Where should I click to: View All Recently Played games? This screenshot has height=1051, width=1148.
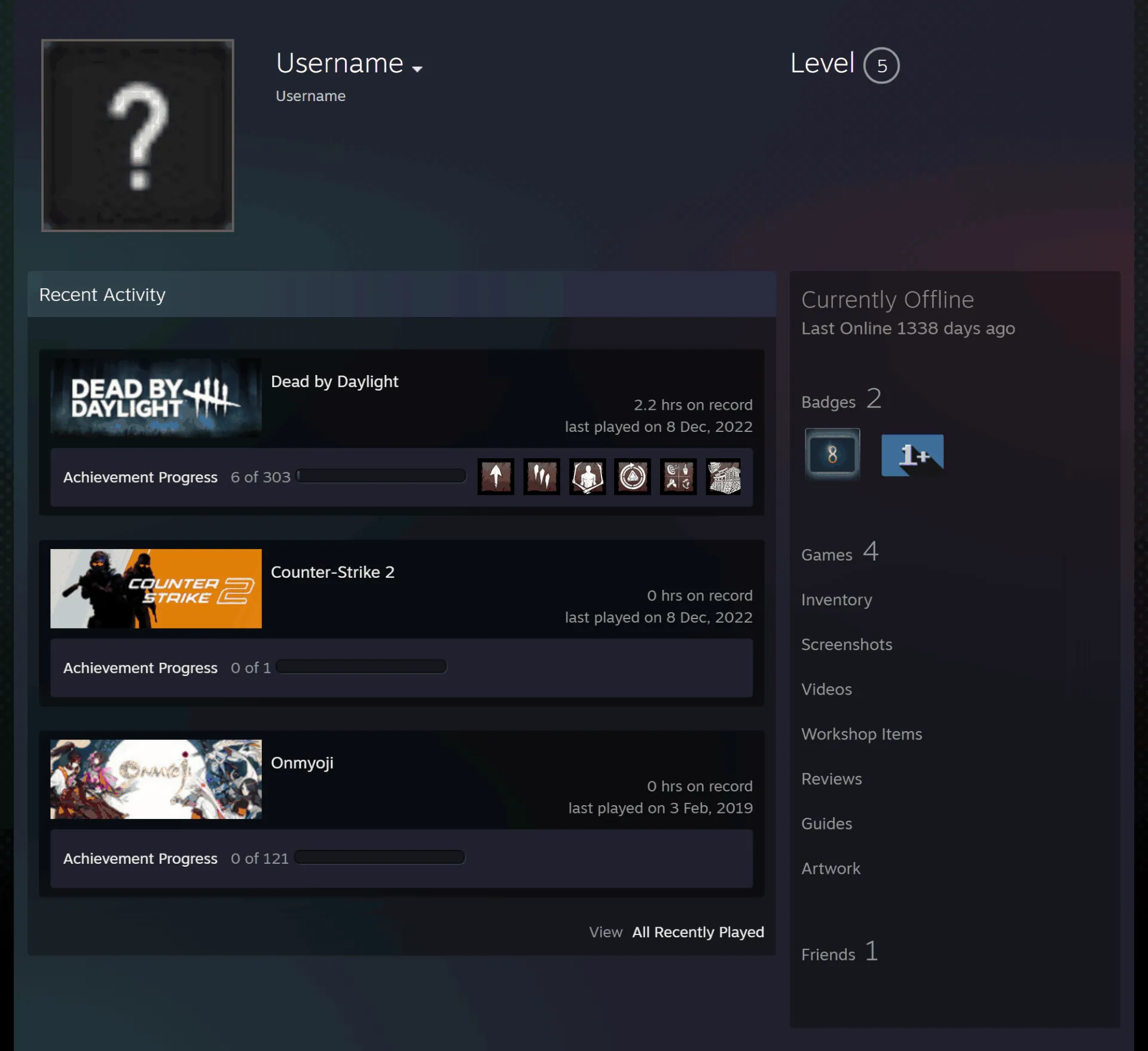pos(698,932)
